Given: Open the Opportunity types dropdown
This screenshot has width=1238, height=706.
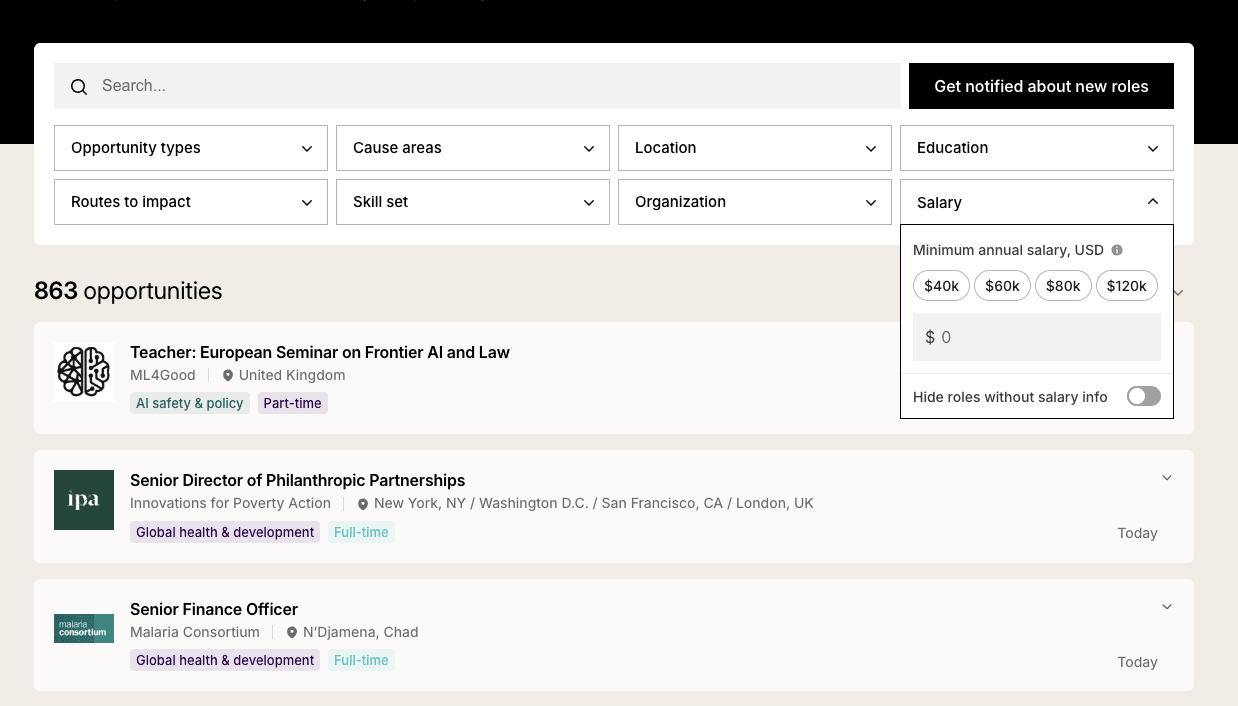Looking at the screenshot, I should (191, 148).
